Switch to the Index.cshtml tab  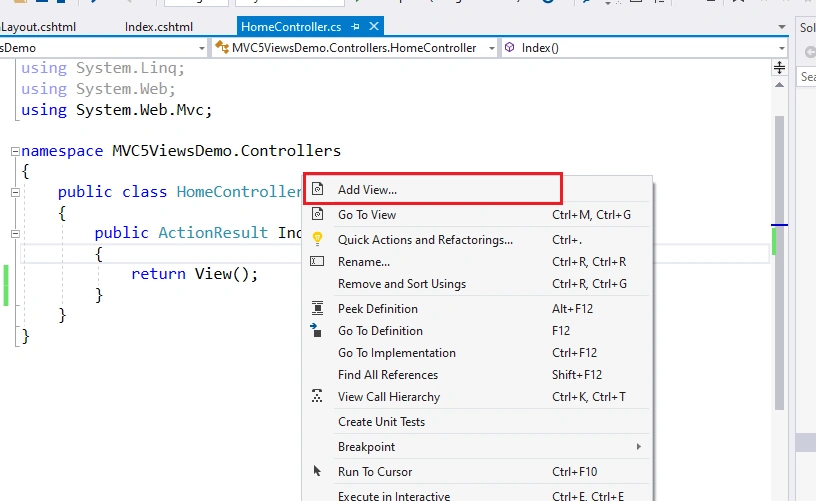click(159, 27)
